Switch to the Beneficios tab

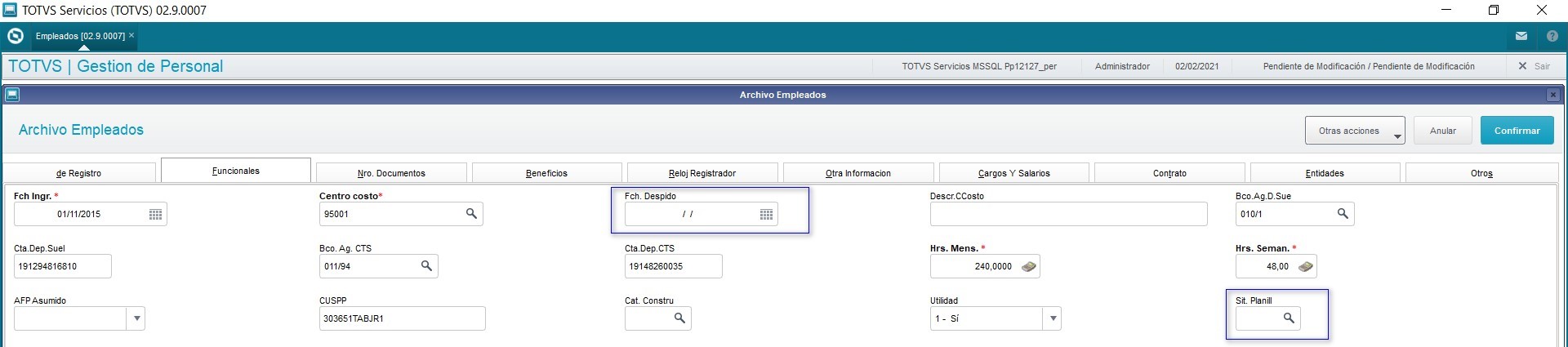pyautogui.click(x=546, y=173)
